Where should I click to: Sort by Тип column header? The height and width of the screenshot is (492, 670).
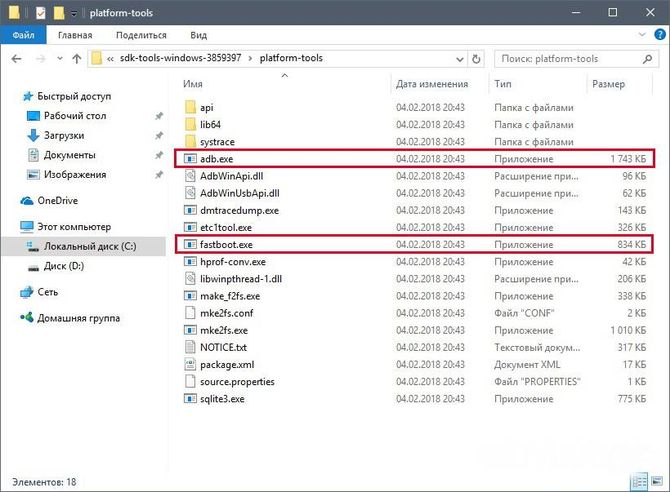coord(502,84)
